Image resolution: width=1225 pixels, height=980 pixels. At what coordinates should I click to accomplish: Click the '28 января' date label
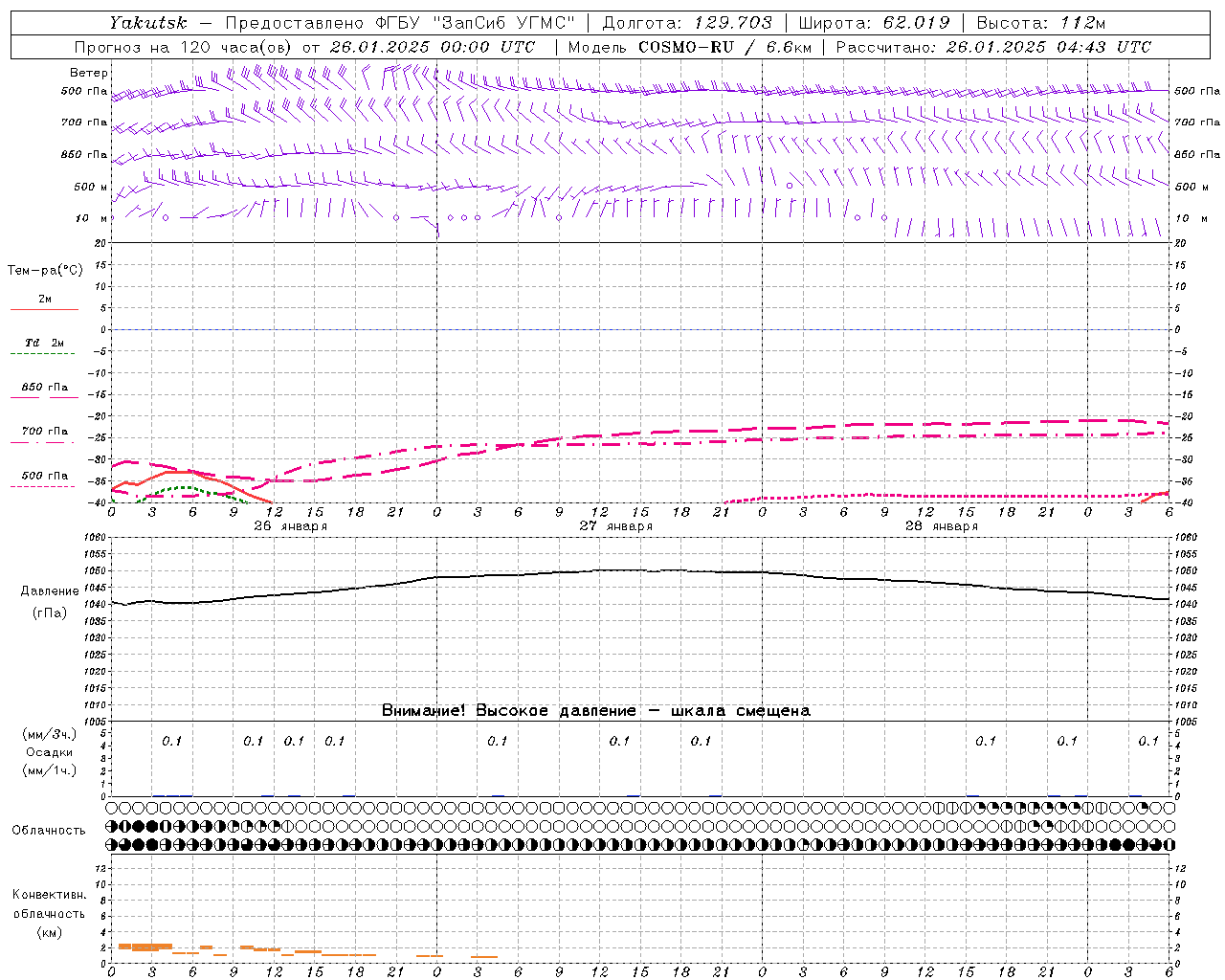tap(941, 526)
